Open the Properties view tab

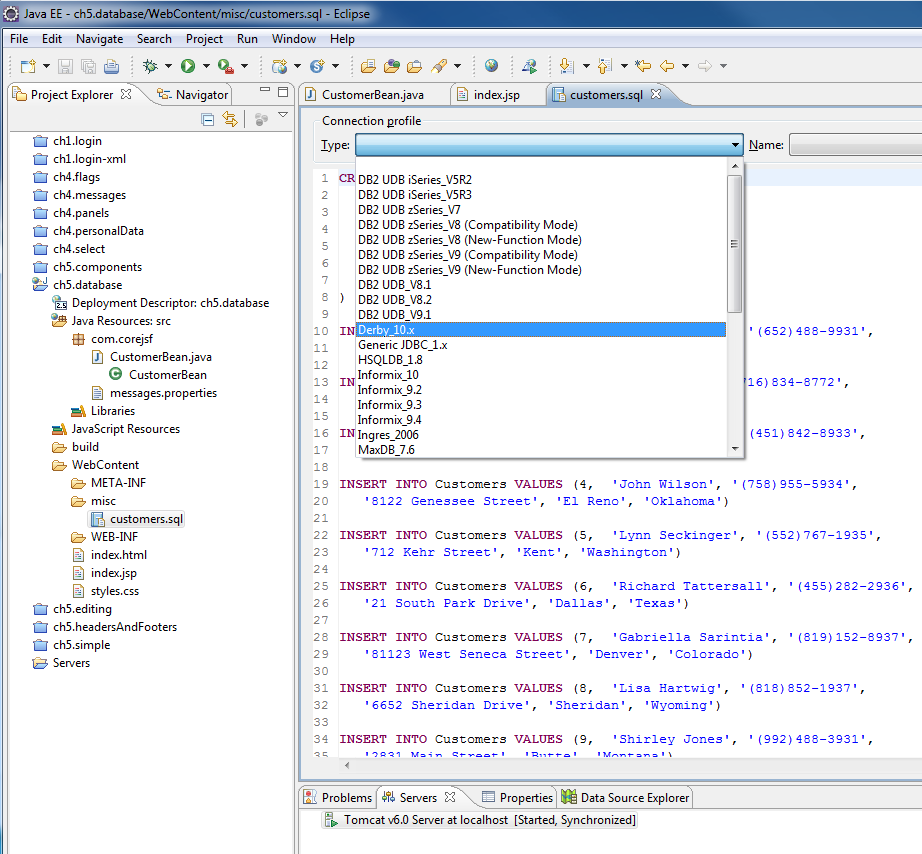pos(517,798)
